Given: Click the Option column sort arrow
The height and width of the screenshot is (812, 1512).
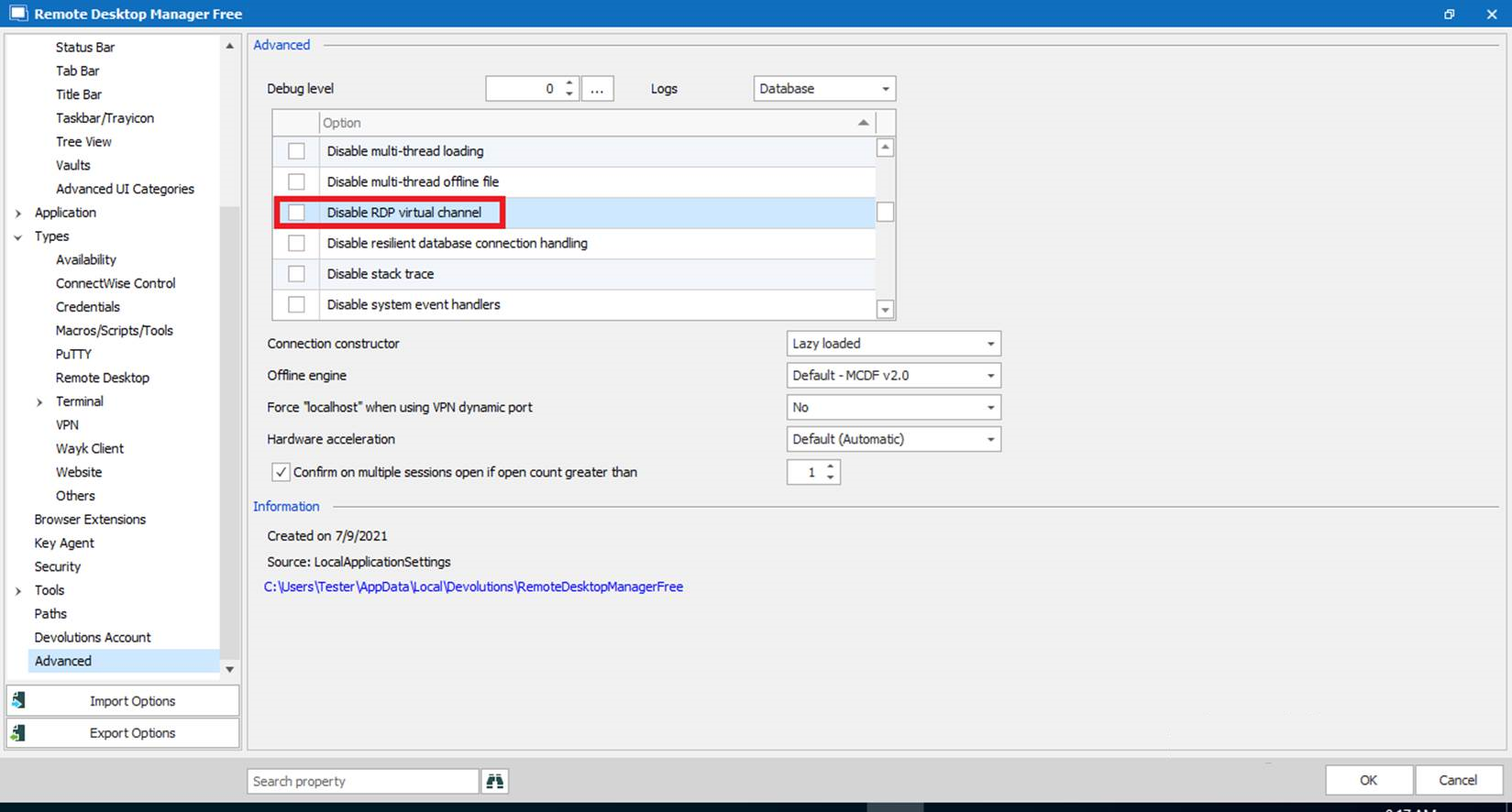Looking at the screenshot, I should pyautogui.click(x=863, y=123).
